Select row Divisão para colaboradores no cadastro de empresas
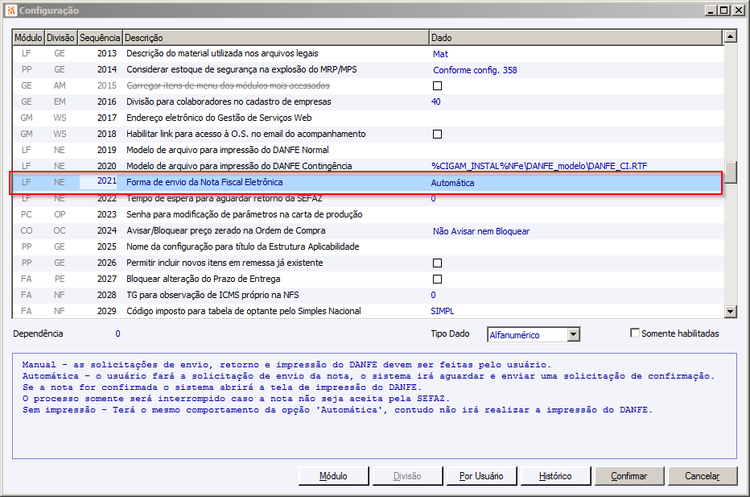 pyautogui.click(x=368, y=102)
